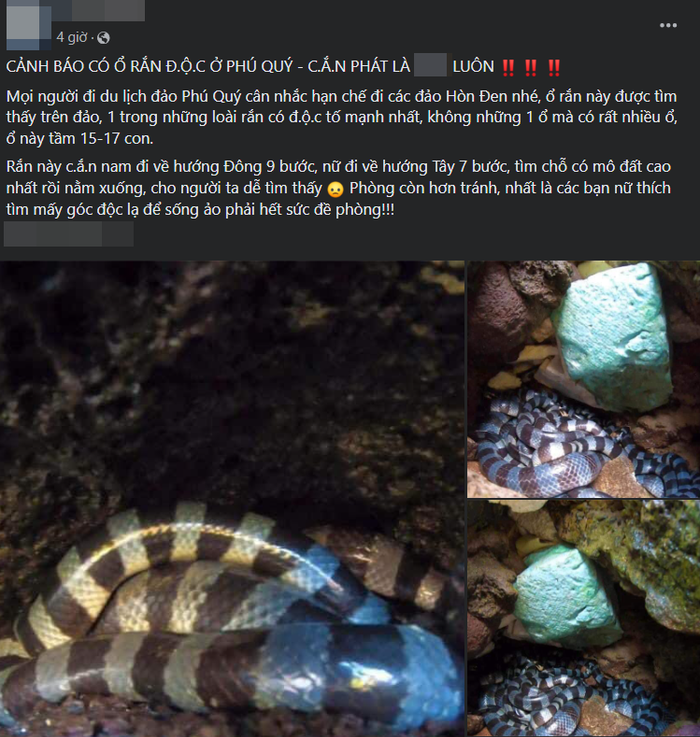700x737 pixels.
Task: Open the top-right photo with teal rock
Action: (583, 379)
